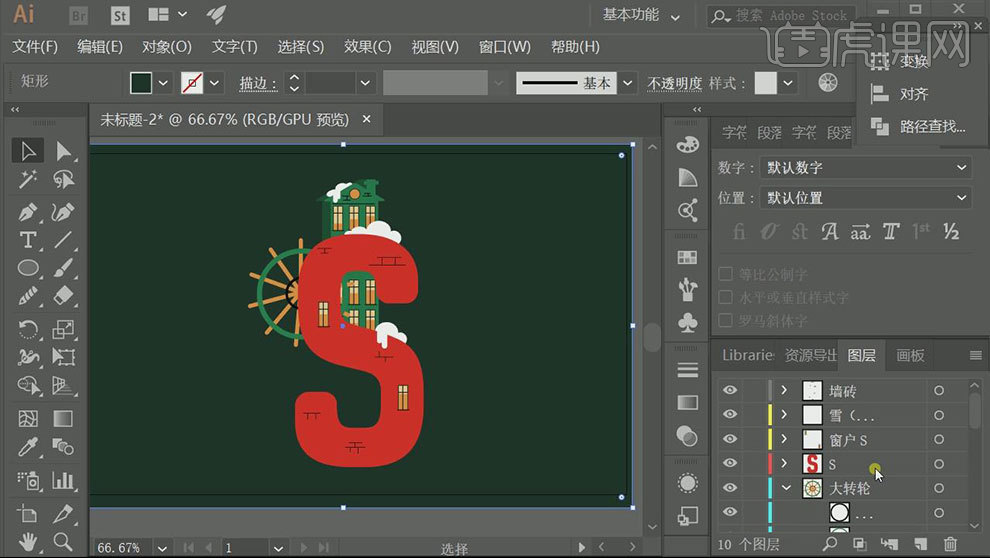Select the Artboard tool
Viewport: 990px width, 558px height.
pos(28,514)
